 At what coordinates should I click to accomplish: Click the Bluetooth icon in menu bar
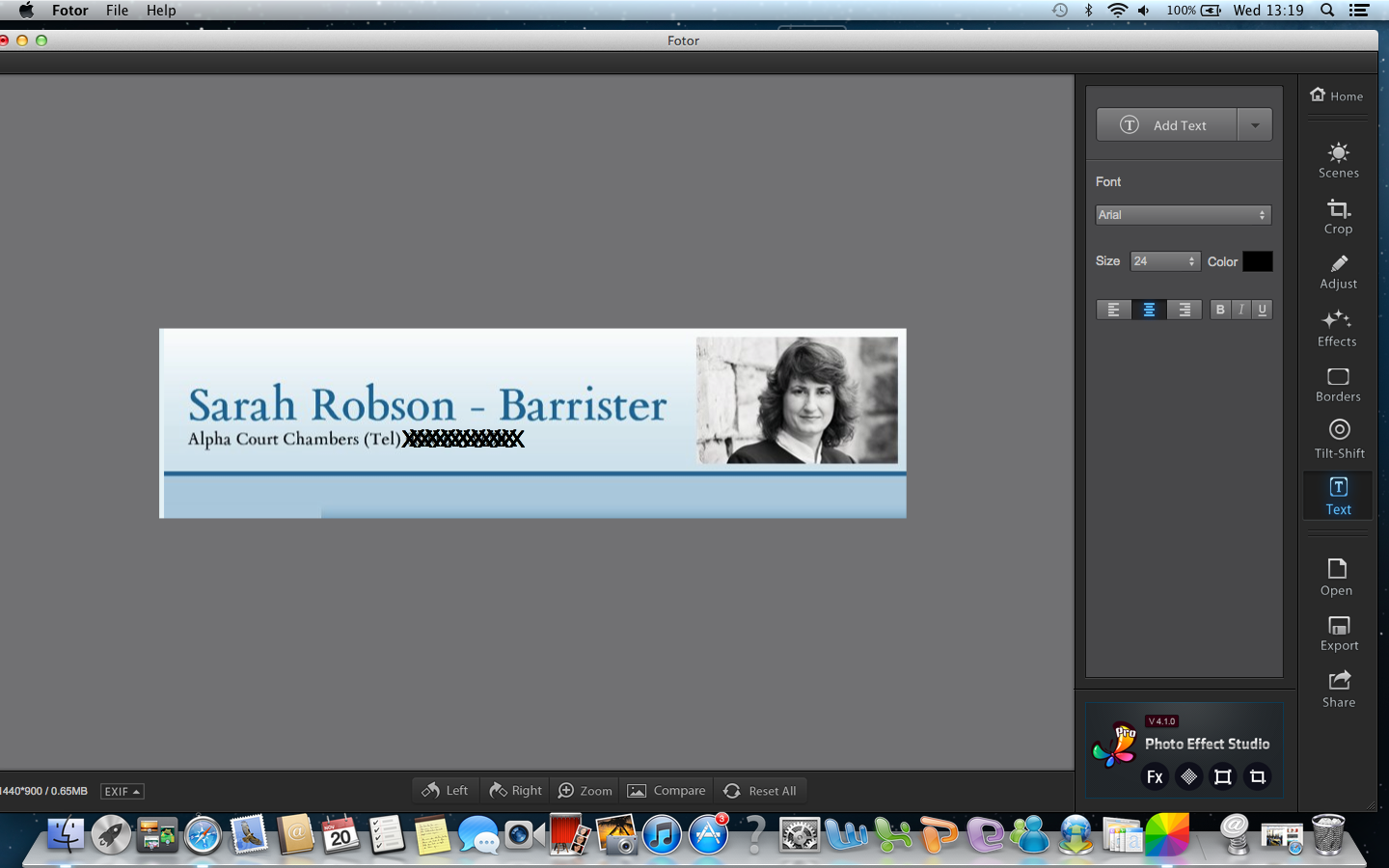(1089, 11)
